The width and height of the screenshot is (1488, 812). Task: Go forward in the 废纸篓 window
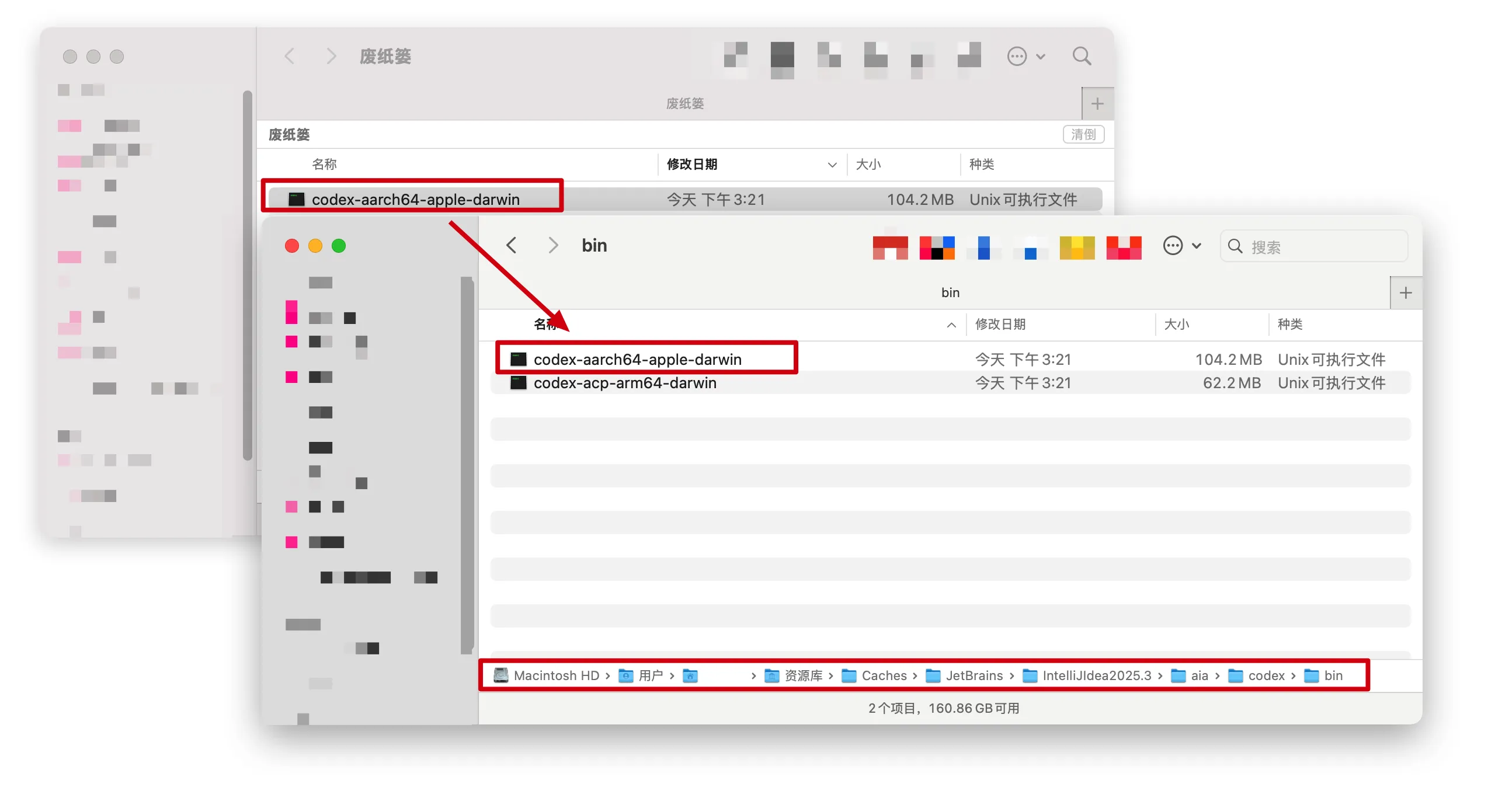(x=331, y=56)
